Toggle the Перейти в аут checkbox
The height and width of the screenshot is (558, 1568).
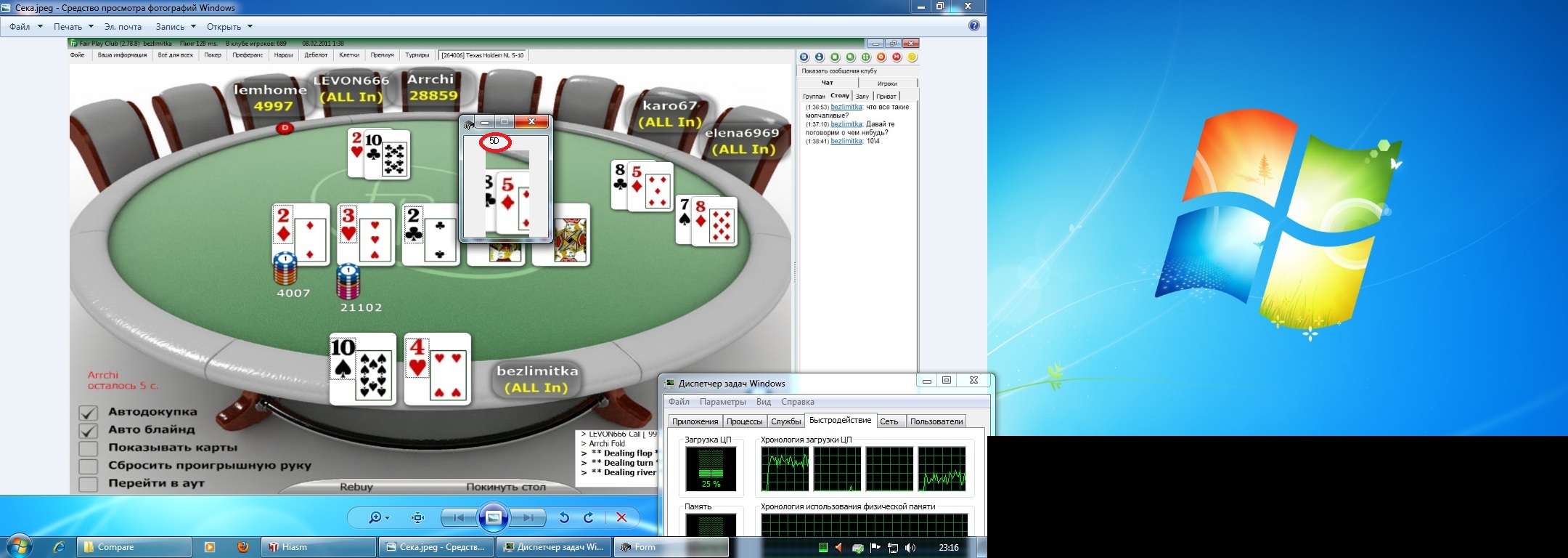[x=89, y=484]
